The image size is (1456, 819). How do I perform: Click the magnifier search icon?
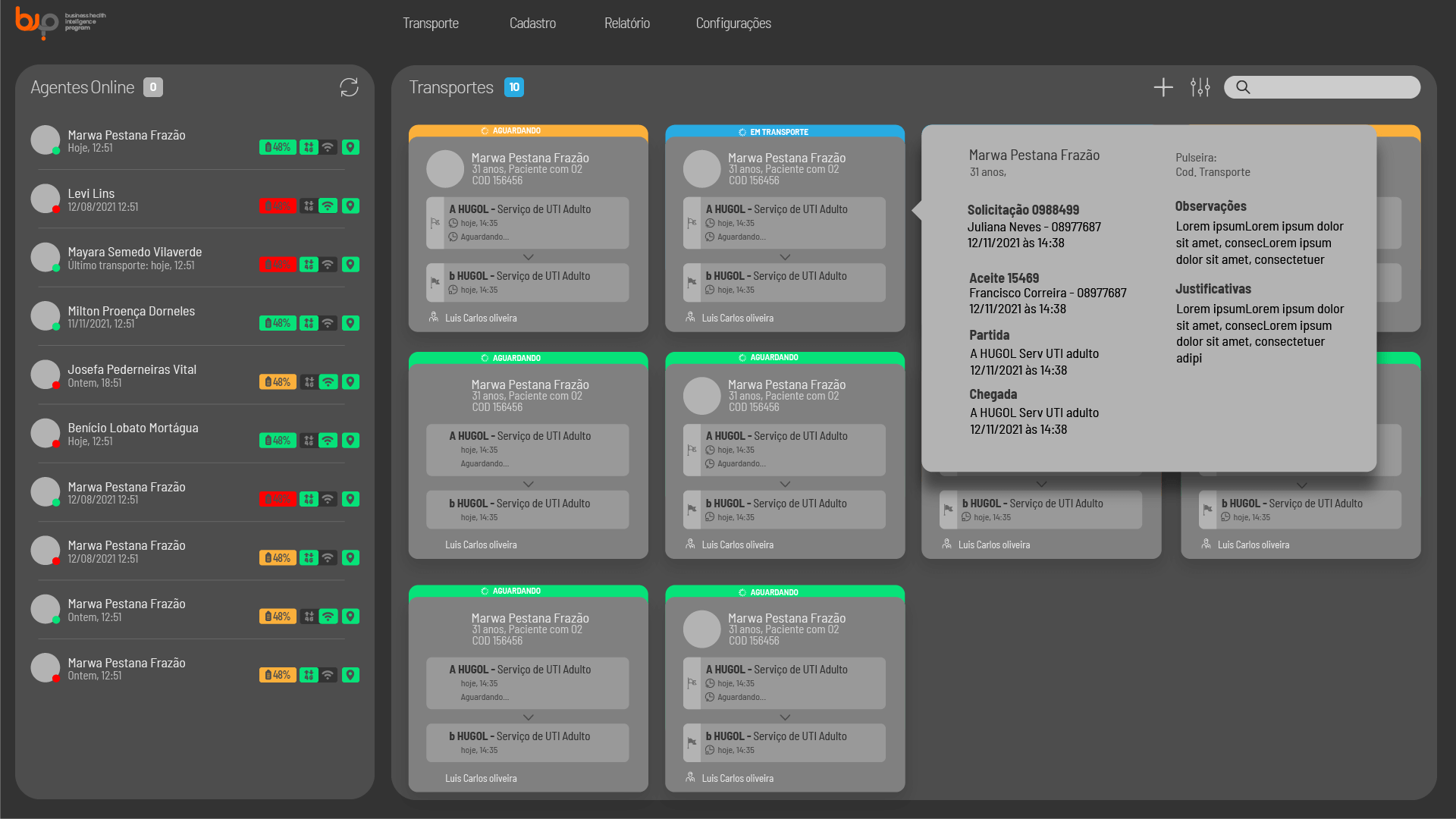pyautogui.click(x=1243, y=87)
